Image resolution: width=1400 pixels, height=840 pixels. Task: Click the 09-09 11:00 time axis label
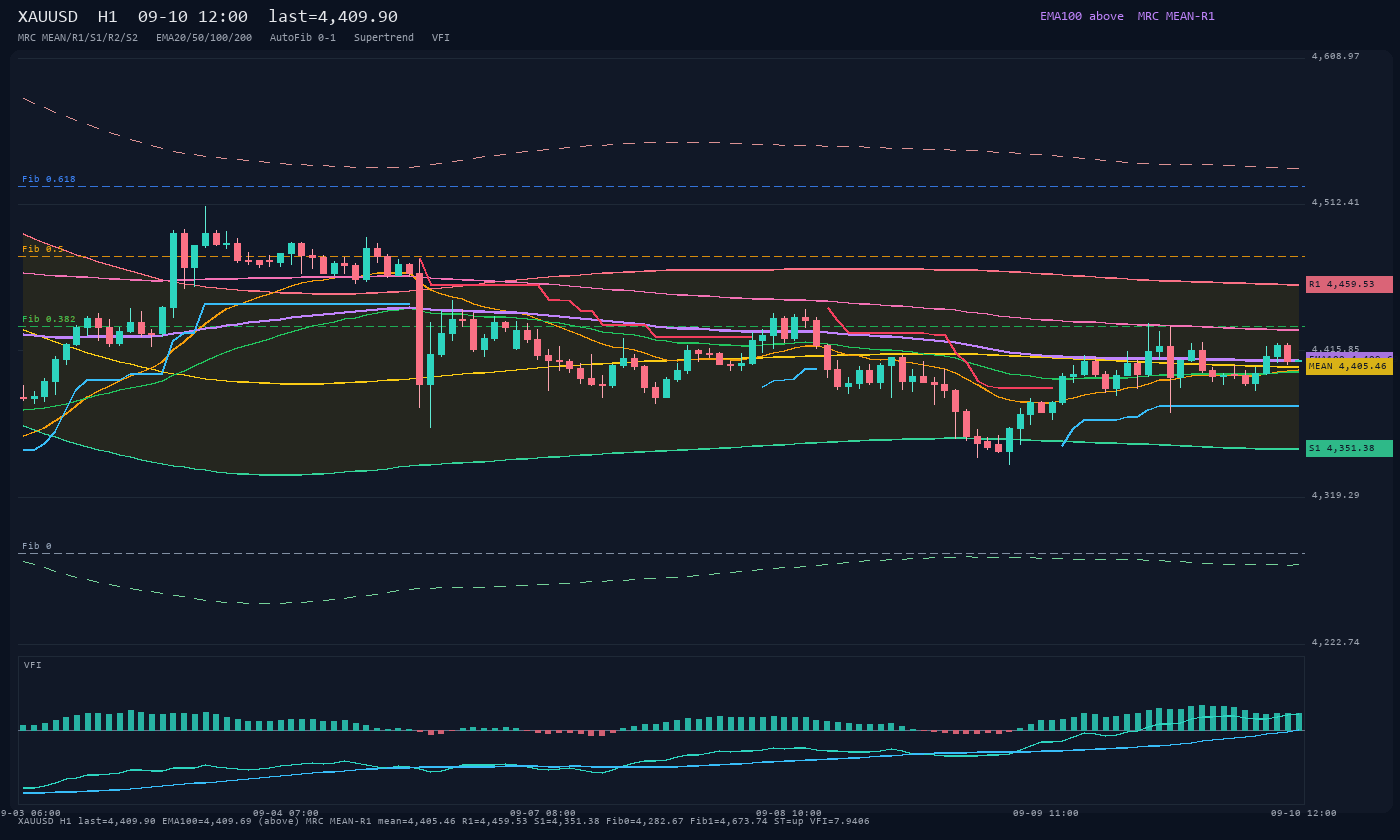(1046, 813)
